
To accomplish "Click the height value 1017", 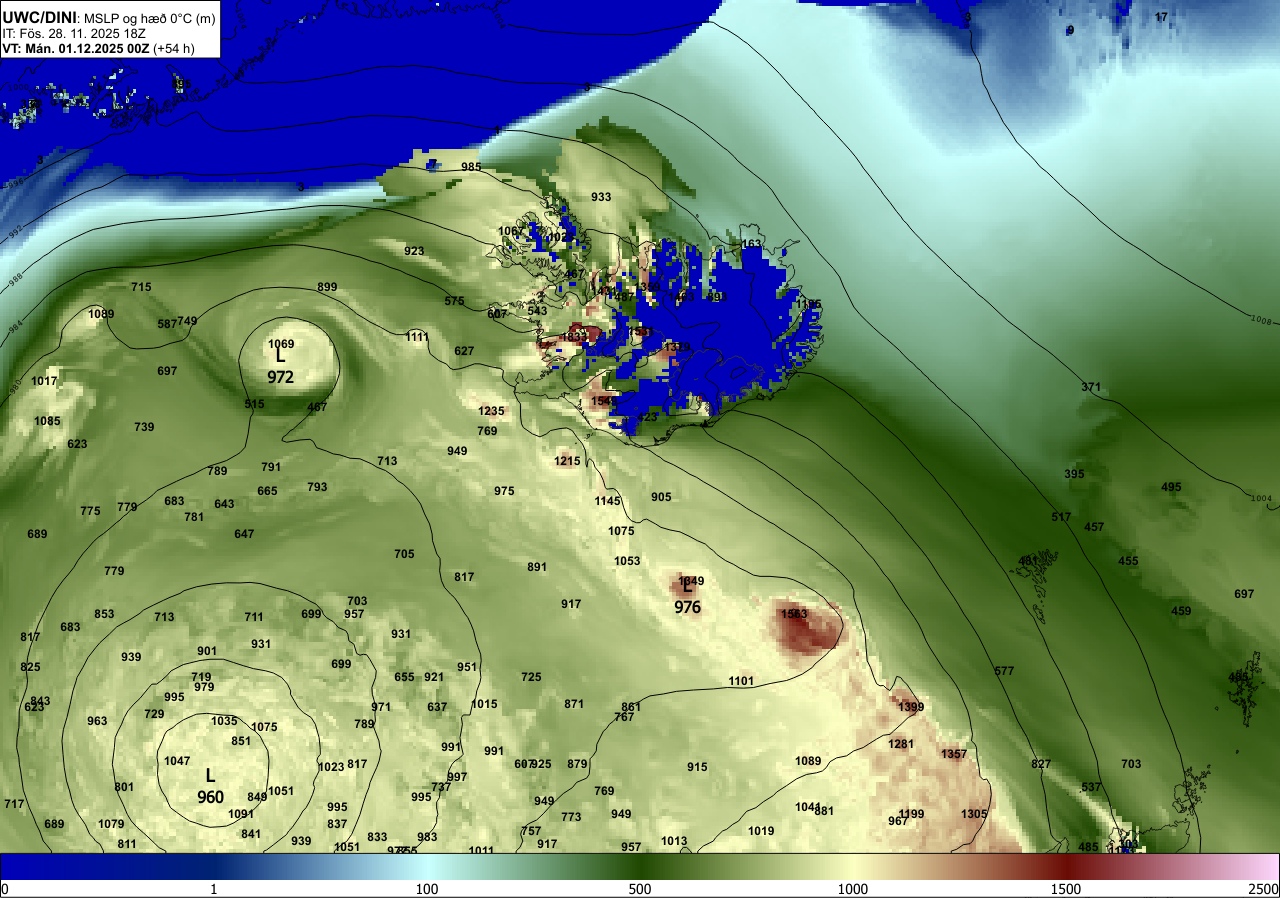I will pyautogui.click(x=44, y=381).
